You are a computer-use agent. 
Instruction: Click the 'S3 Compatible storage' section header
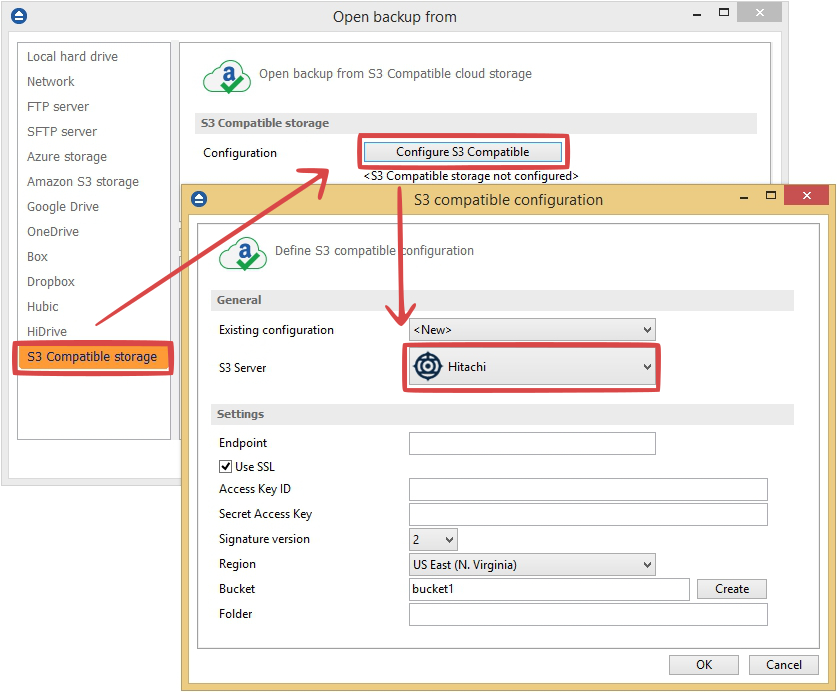265,123
